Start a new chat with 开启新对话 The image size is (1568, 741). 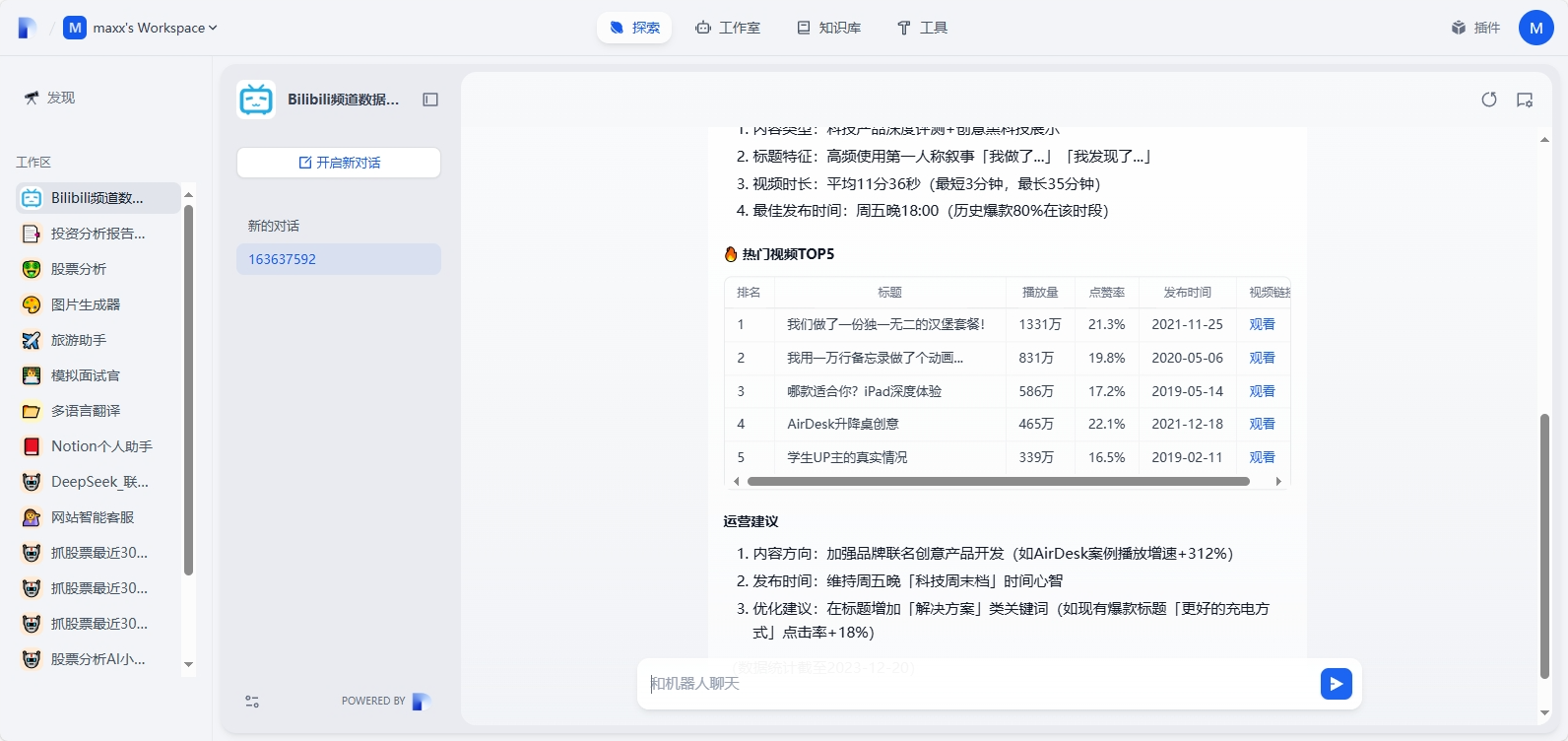[339, 163]
